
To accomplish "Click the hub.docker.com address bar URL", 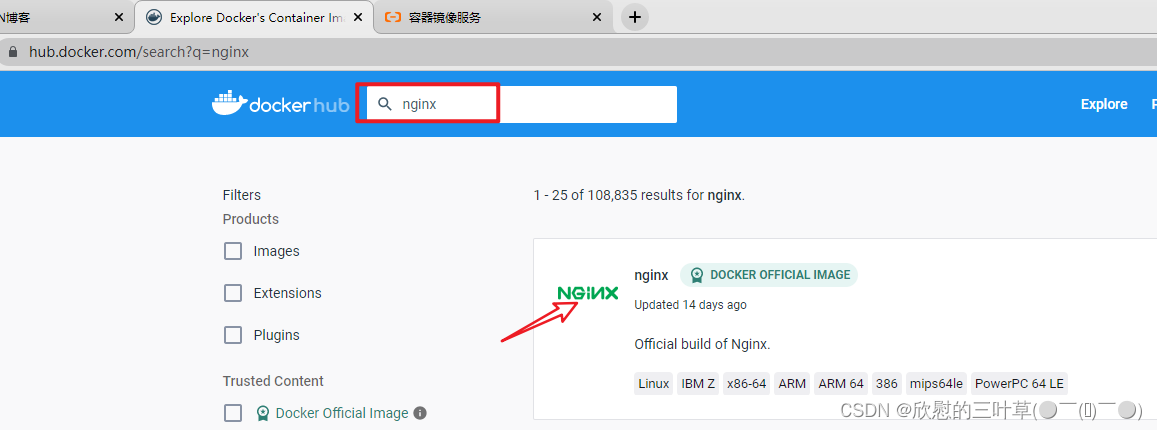I will pyautogui.click(x=139, y=52).
